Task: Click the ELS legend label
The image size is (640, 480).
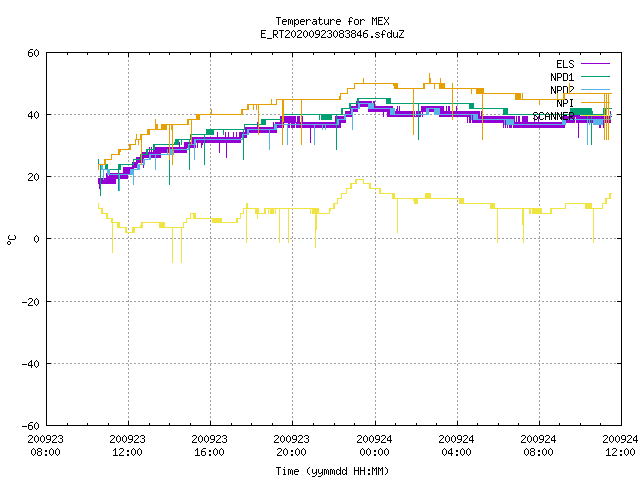Action: pyautogui.click(x=565, y=64)
